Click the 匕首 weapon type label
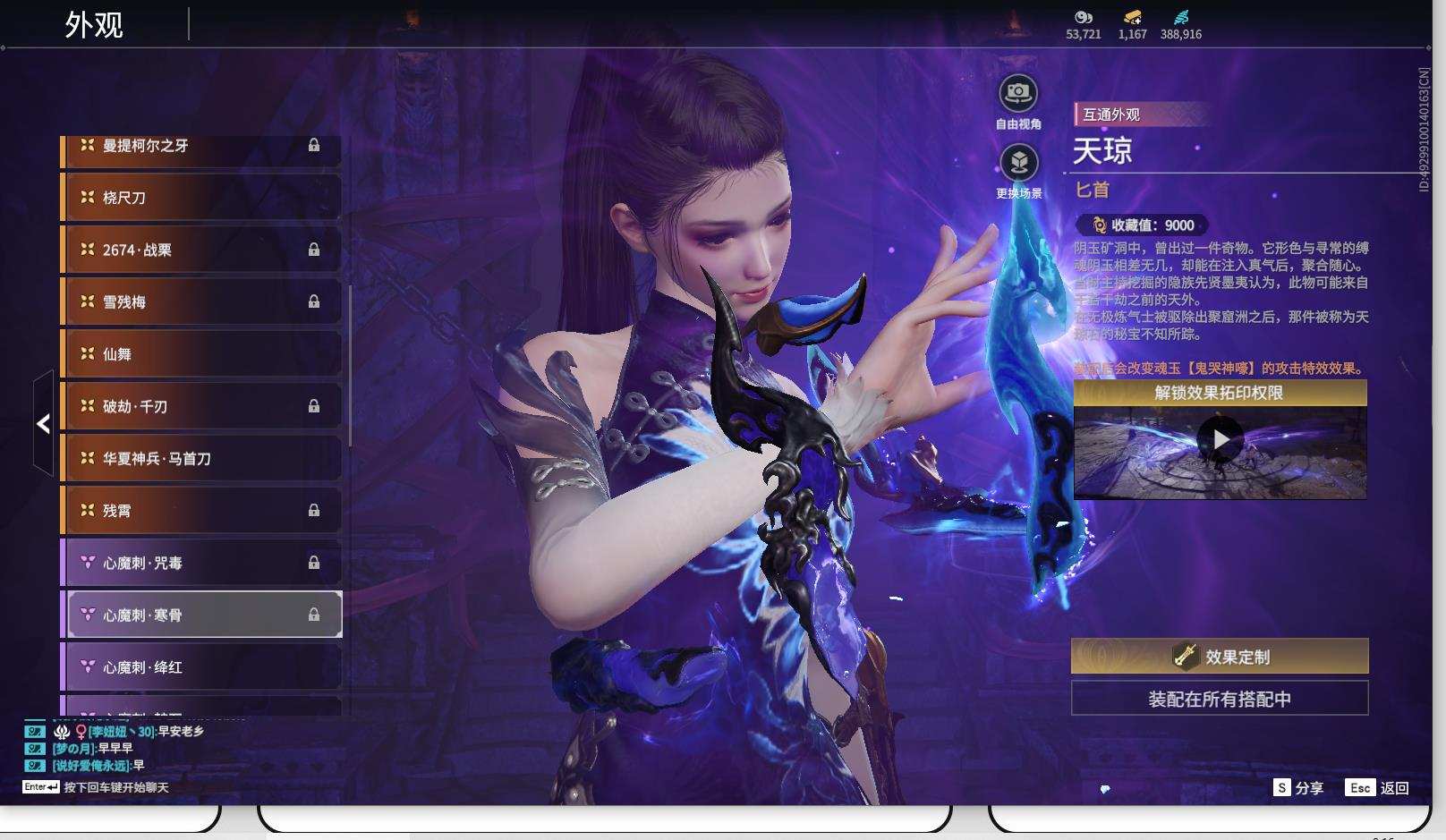Image resolution: width=1446 pixels, height=840 pixels. click(x=1093, y=190)
